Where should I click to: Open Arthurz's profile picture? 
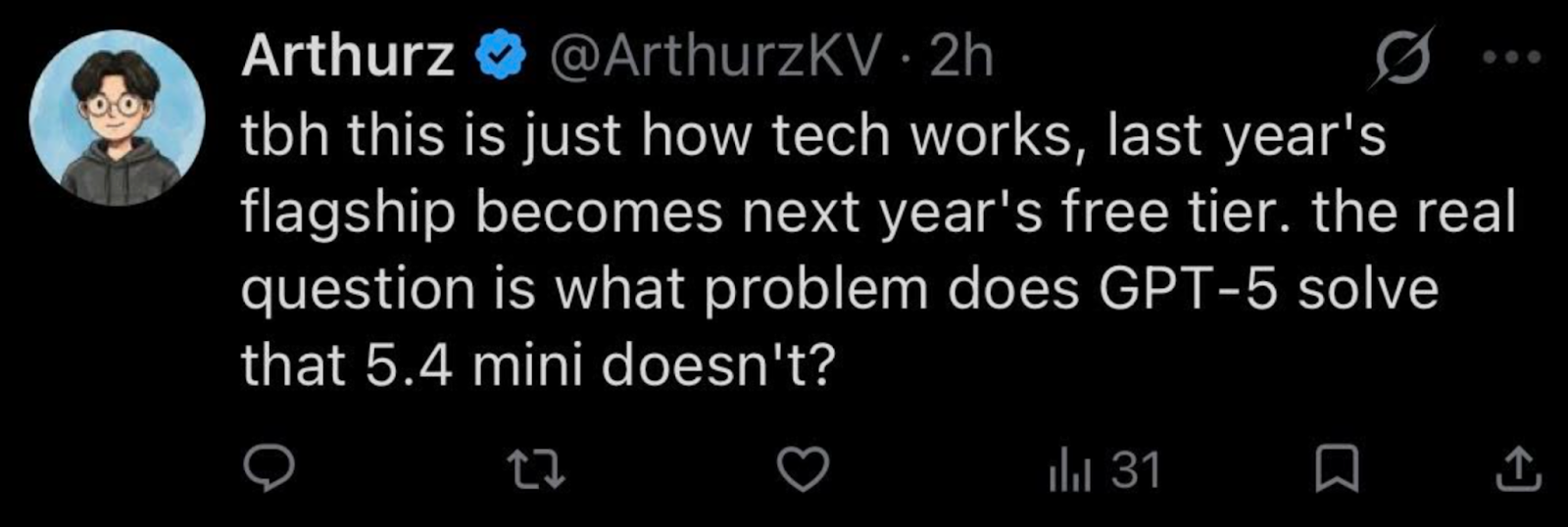(x=117, y=118)
